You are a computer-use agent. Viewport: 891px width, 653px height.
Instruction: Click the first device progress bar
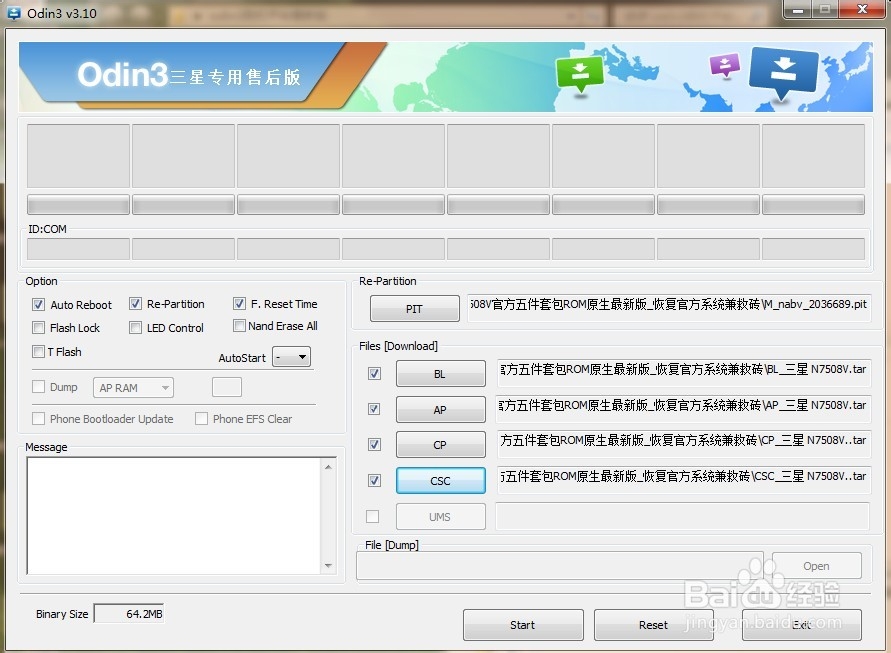pyautogui.click(x=78, y=205)
